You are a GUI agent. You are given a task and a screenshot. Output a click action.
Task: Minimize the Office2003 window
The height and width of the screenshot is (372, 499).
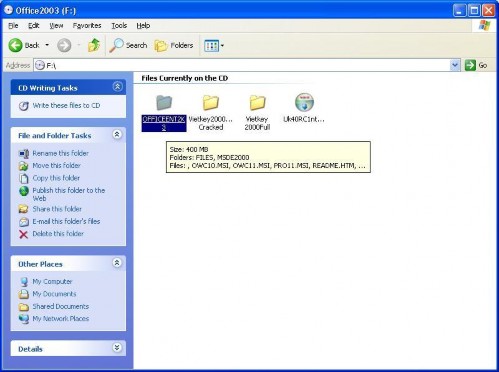click(459, 11)
